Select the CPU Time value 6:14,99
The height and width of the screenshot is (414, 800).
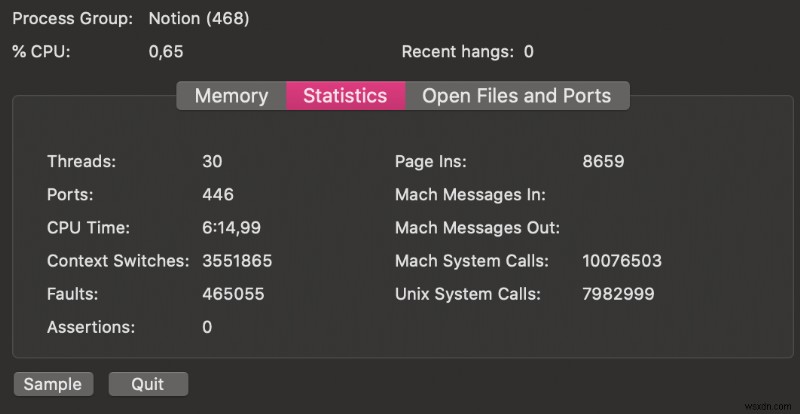[231, 228]
